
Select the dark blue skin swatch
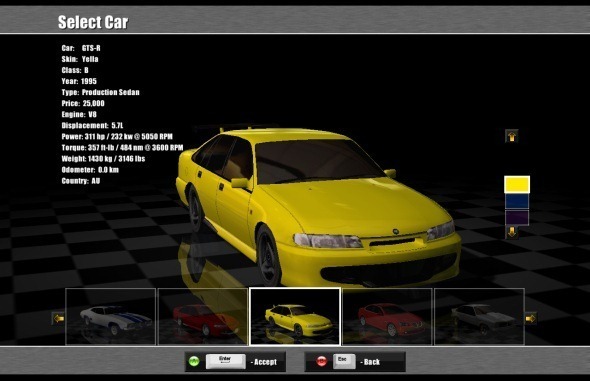point(517,201)
